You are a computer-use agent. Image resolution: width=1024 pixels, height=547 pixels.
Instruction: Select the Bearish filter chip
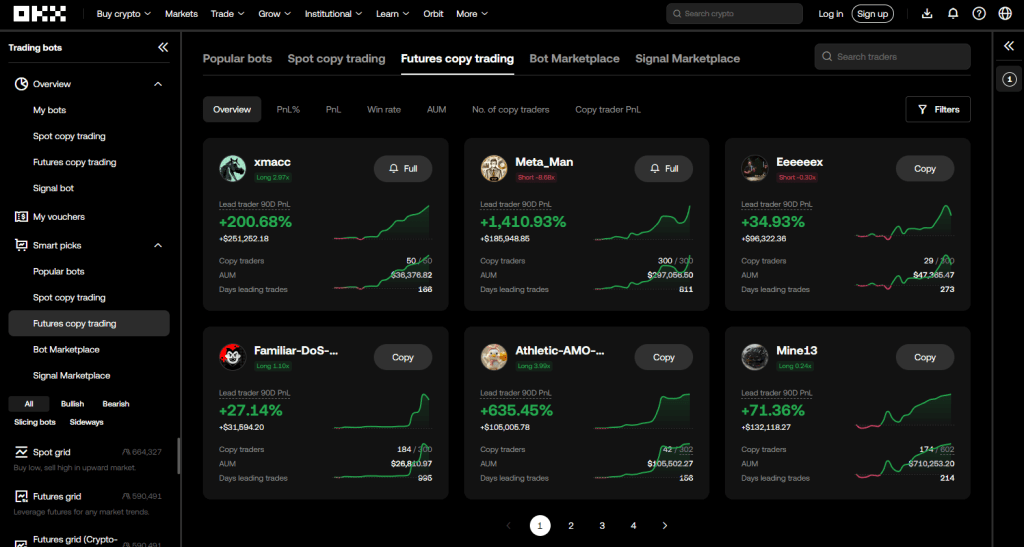coord(116,404)
